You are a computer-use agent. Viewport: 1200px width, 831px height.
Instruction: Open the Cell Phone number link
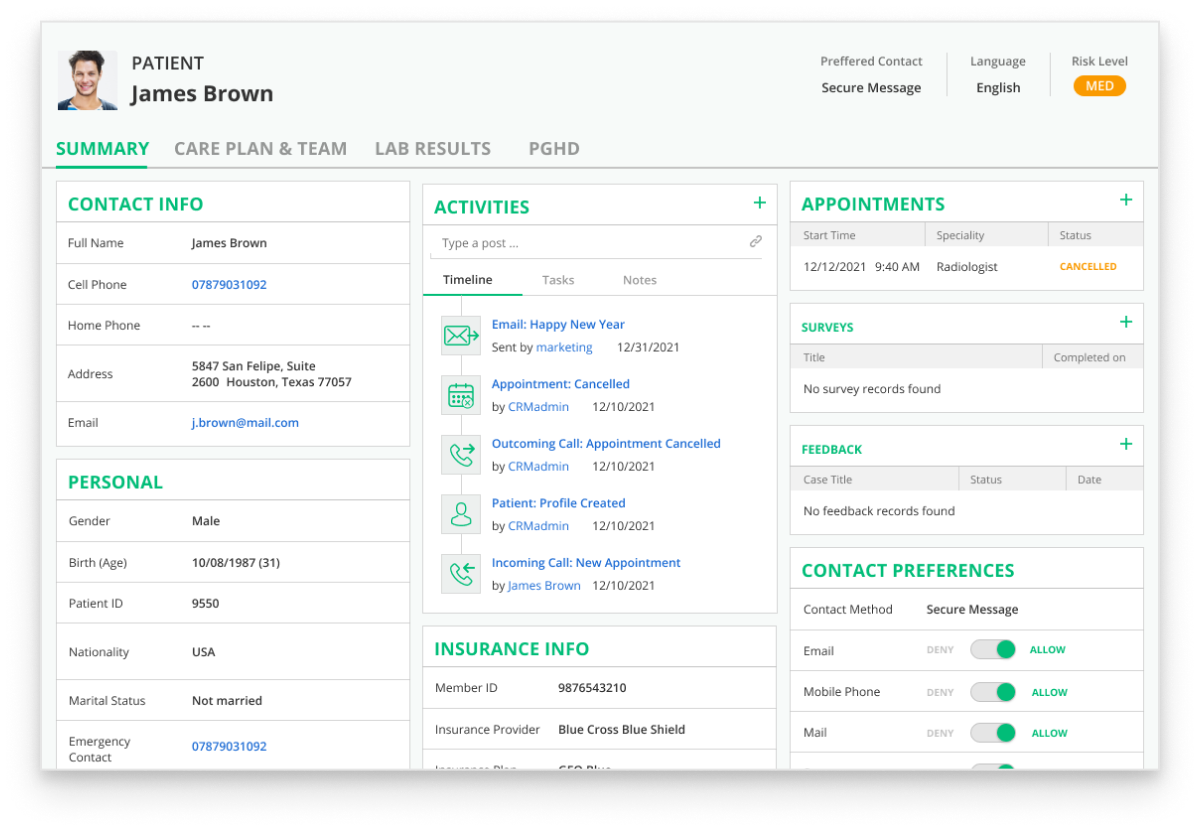[x=229, y=285]
